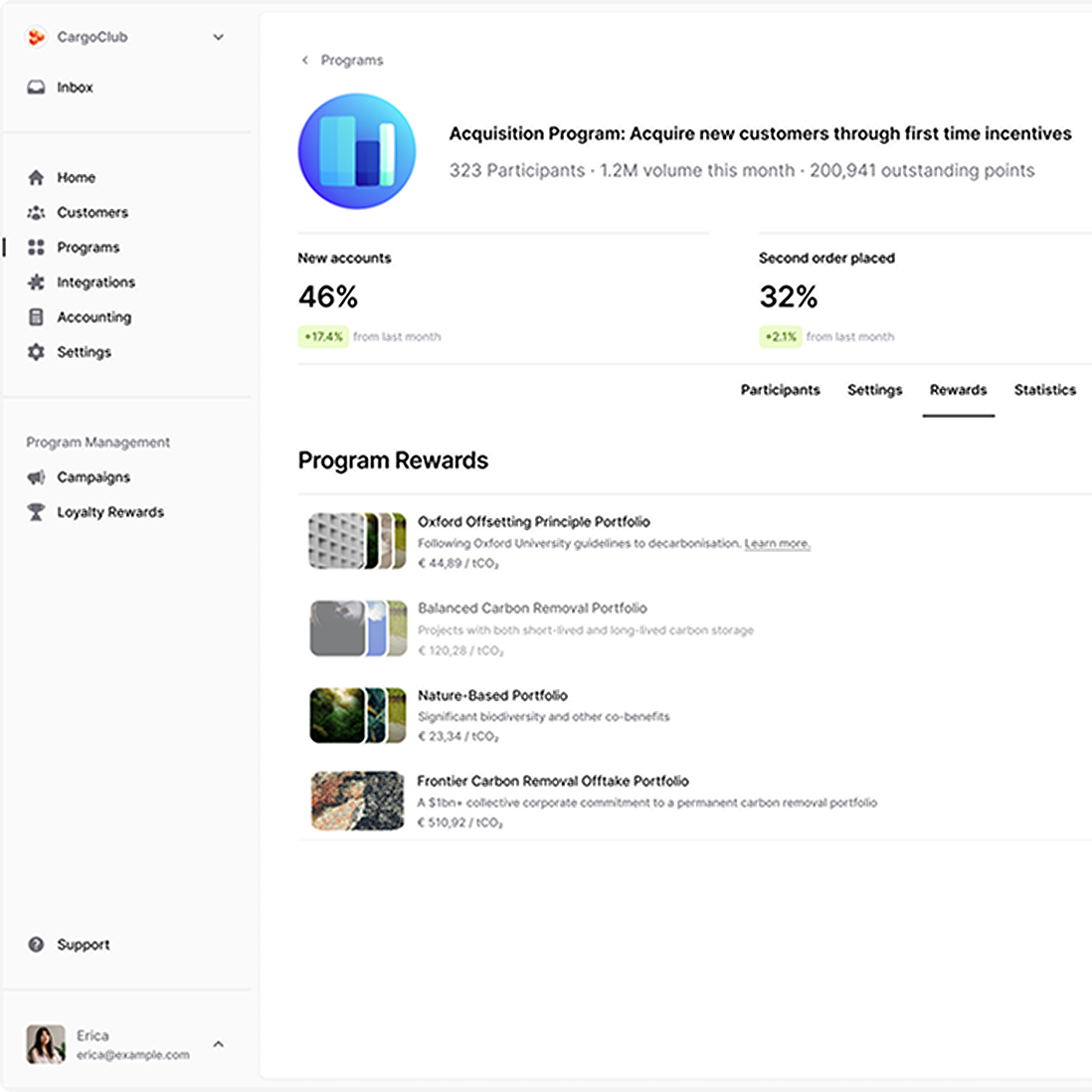
Task: Click the Learn more link
Action: click(777, 543)
